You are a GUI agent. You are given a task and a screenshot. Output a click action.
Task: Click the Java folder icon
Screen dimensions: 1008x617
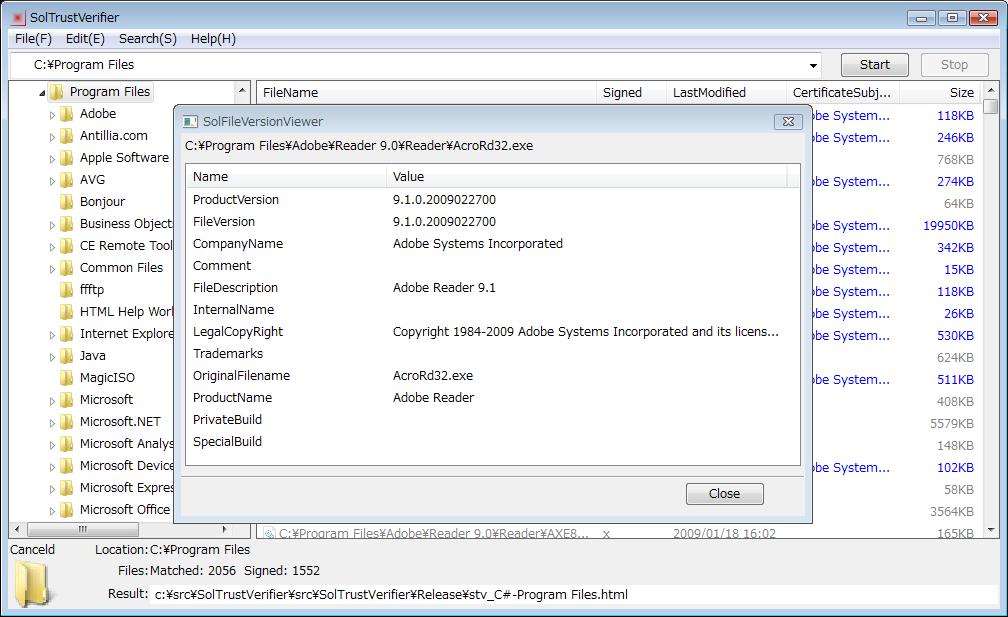67,356
